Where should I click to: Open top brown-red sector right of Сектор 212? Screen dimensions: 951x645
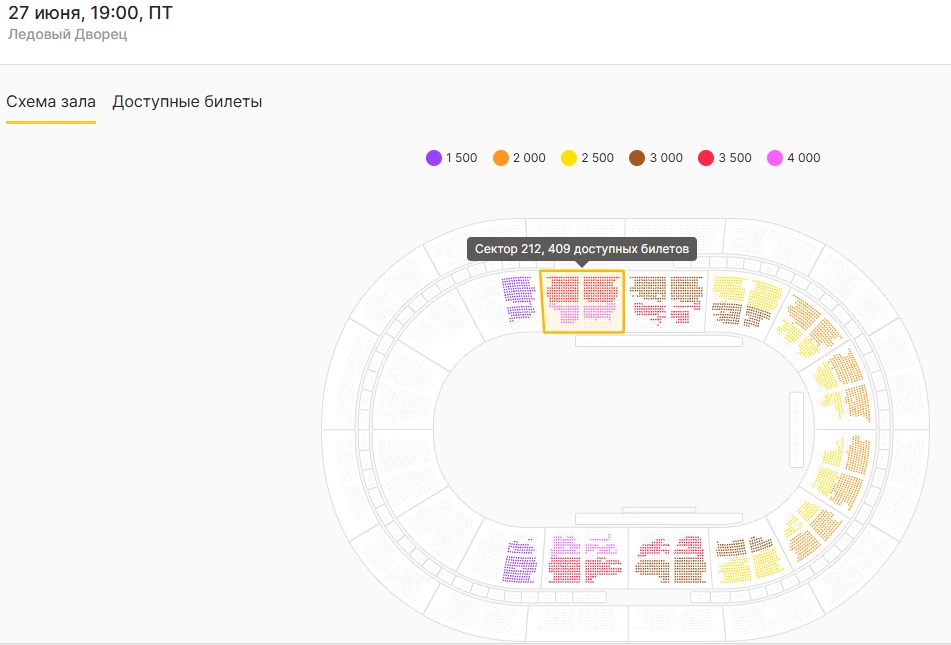pos(665,300)
